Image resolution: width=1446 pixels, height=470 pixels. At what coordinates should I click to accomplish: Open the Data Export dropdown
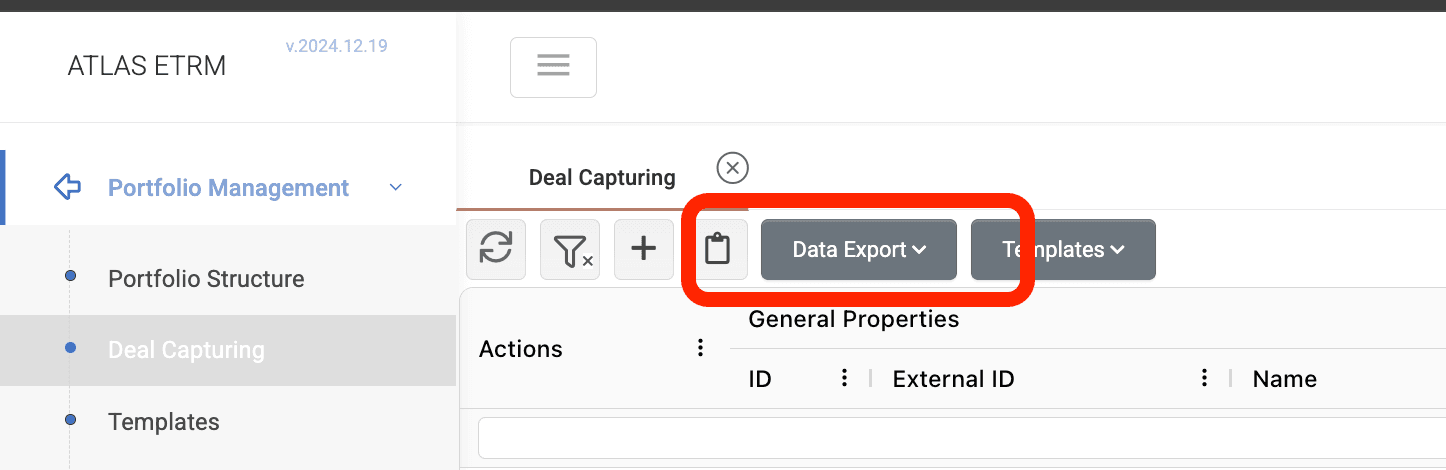[859, 249]
